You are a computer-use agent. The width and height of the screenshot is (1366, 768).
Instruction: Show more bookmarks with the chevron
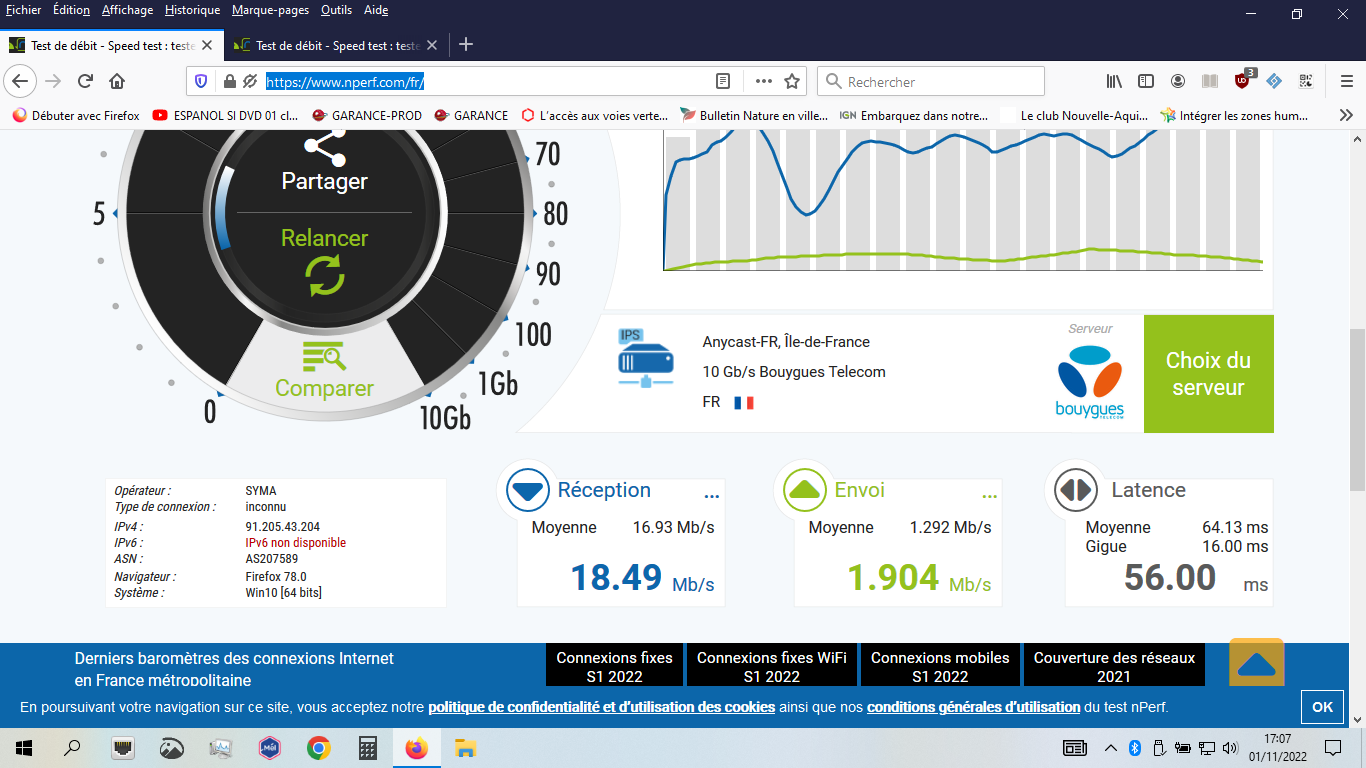click(1346, 115)
